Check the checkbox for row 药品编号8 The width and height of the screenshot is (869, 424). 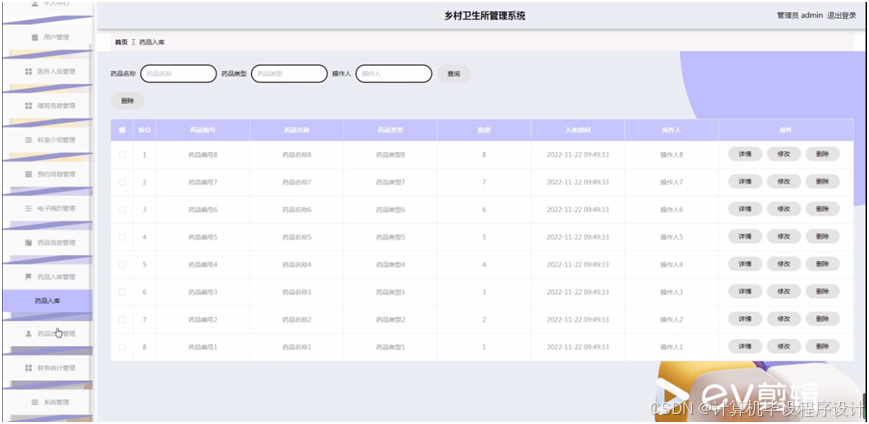point(122,155)
